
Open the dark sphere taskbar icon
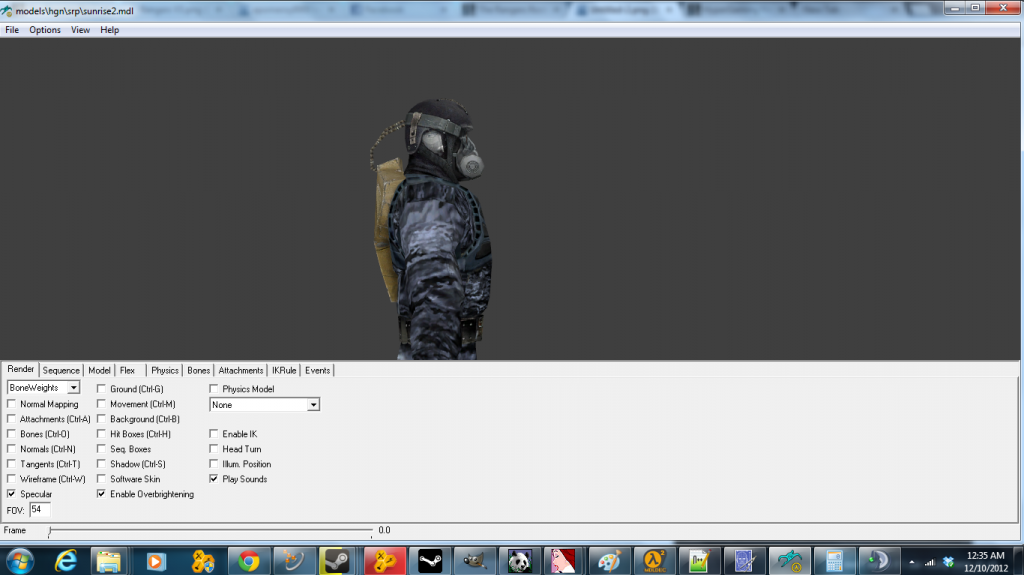(x=879, y=561)
